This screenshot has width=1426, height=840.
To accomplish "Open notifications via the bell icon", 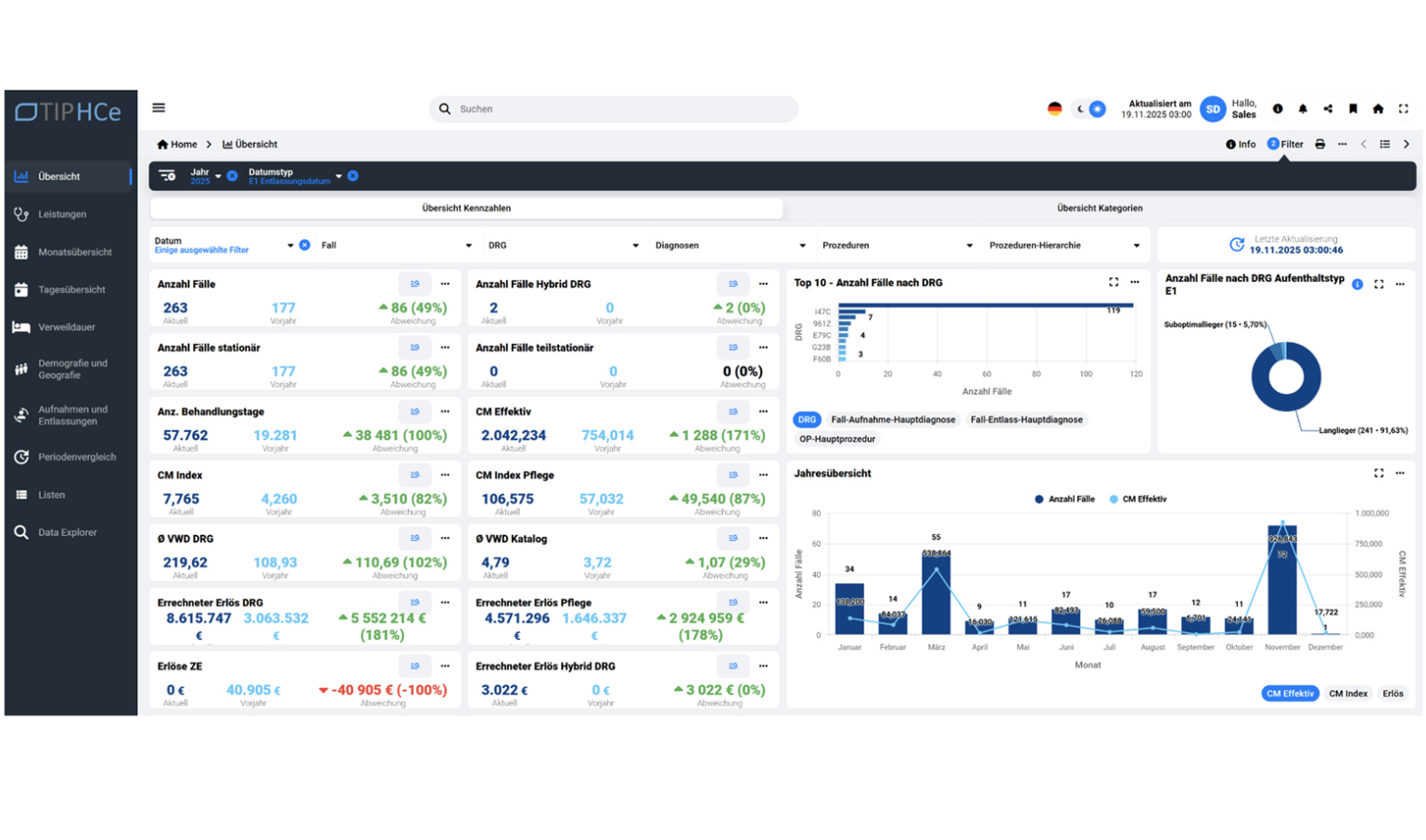I will [1303, 109].
